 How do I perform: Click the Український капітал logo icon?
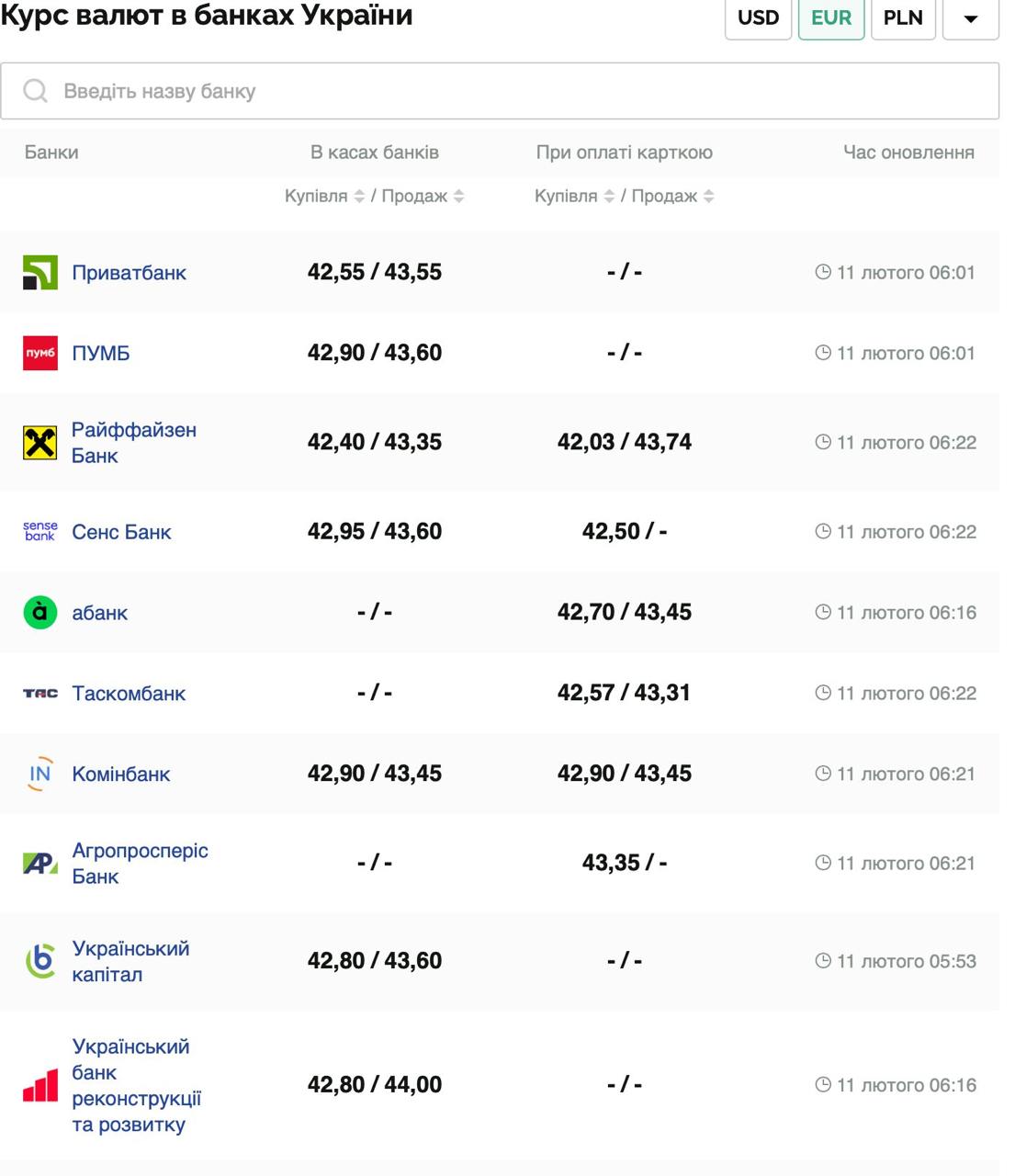click(x=40, y=961)
